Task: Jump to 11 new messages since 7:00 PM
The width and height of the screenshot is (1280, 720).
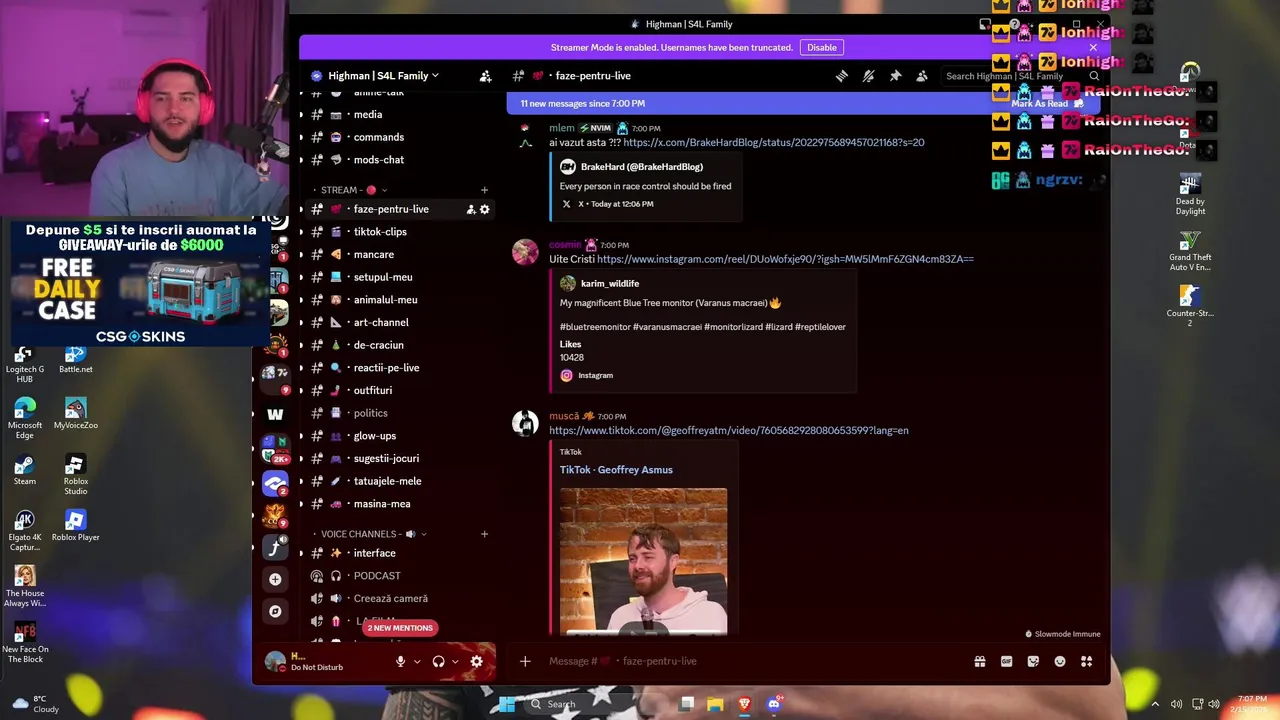Action: click(x=583, y=103)
